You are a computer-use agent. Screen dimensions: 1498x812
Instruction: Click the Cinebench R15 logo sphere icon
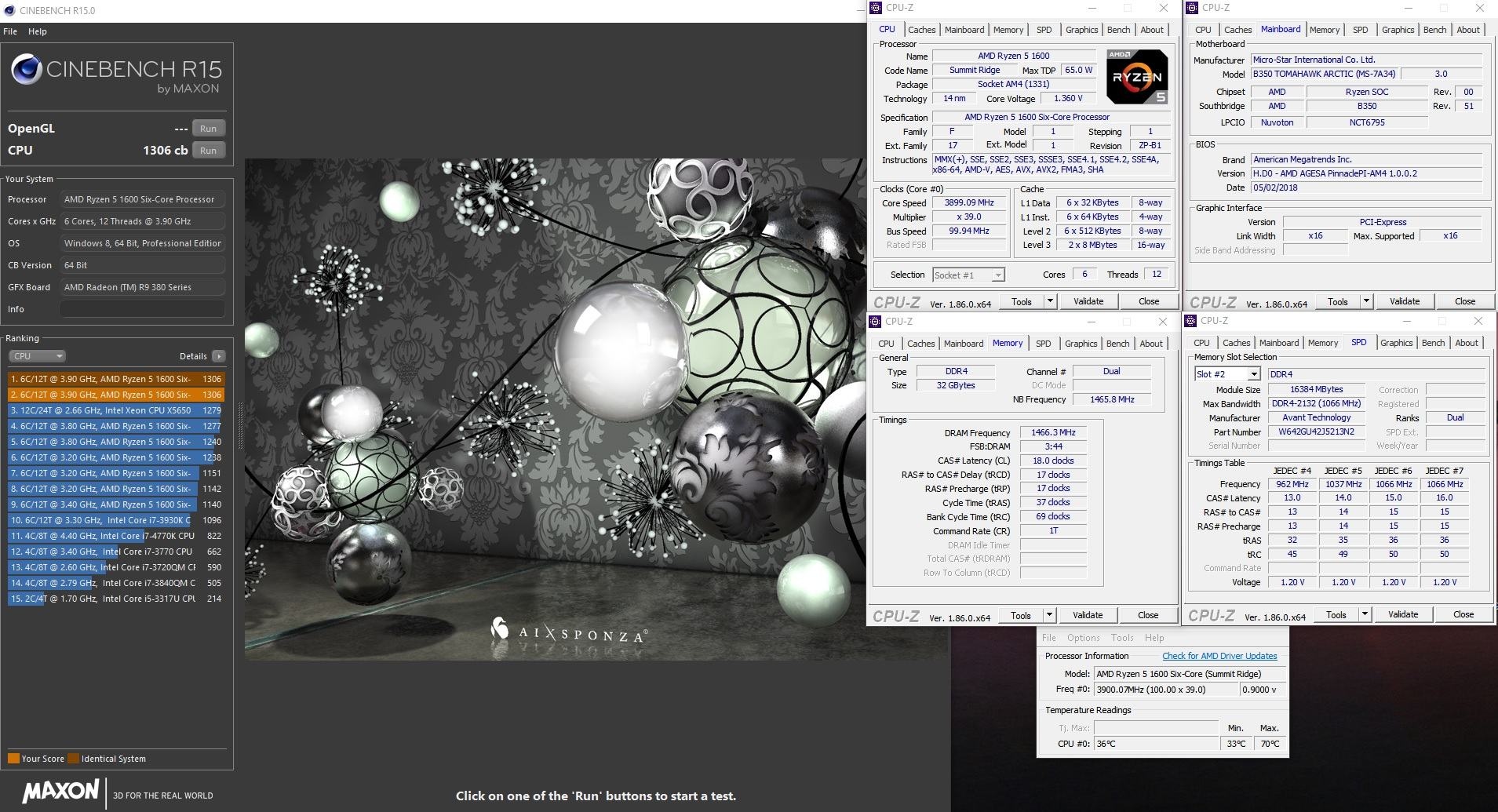pos(26,69)
